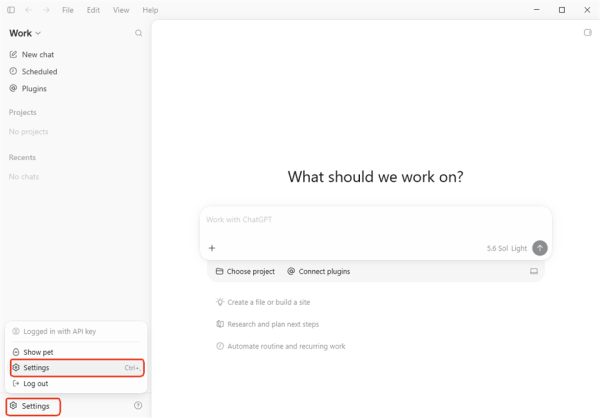
Task: Click the No projects text
Action: 29,132
